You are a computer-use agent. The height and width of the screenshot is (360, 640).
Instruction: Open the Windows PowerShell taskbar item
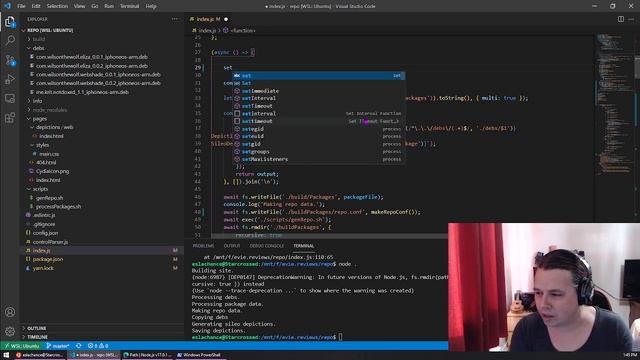coord(199,355)
